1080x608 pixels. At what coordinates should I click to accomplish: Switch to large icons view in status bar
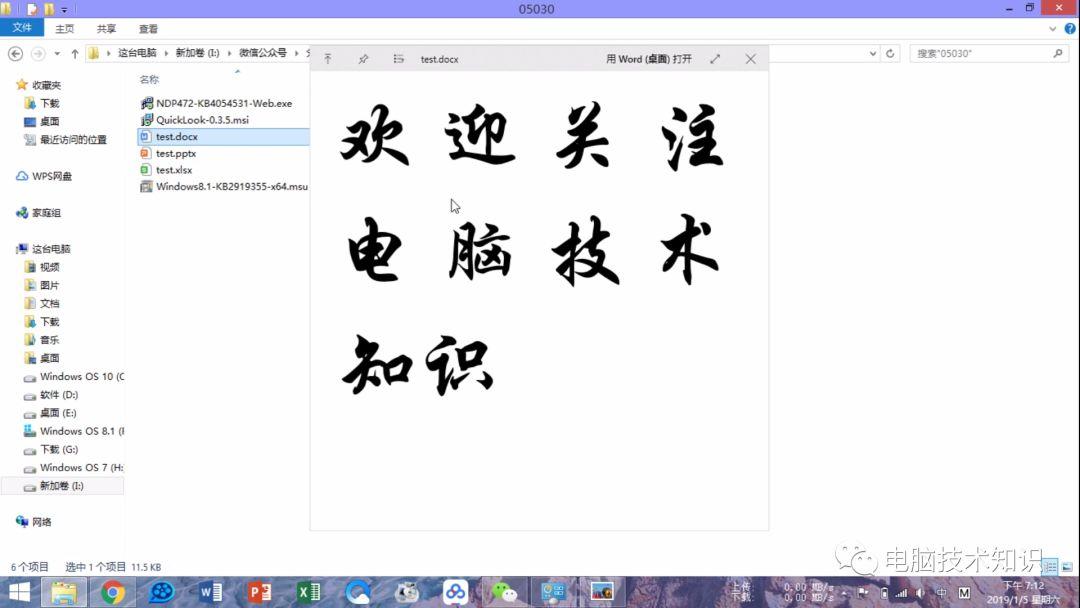pos(1067,567)
